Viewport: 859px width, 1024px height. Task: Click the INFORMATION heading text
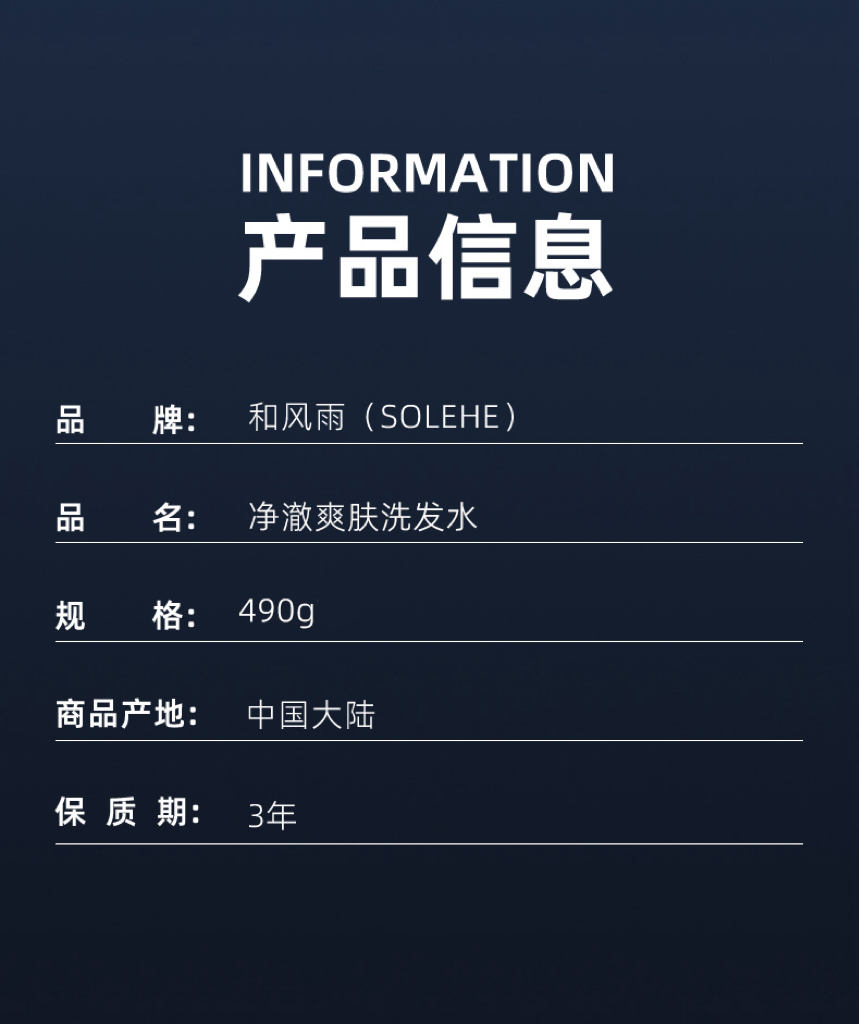[428, 173]
